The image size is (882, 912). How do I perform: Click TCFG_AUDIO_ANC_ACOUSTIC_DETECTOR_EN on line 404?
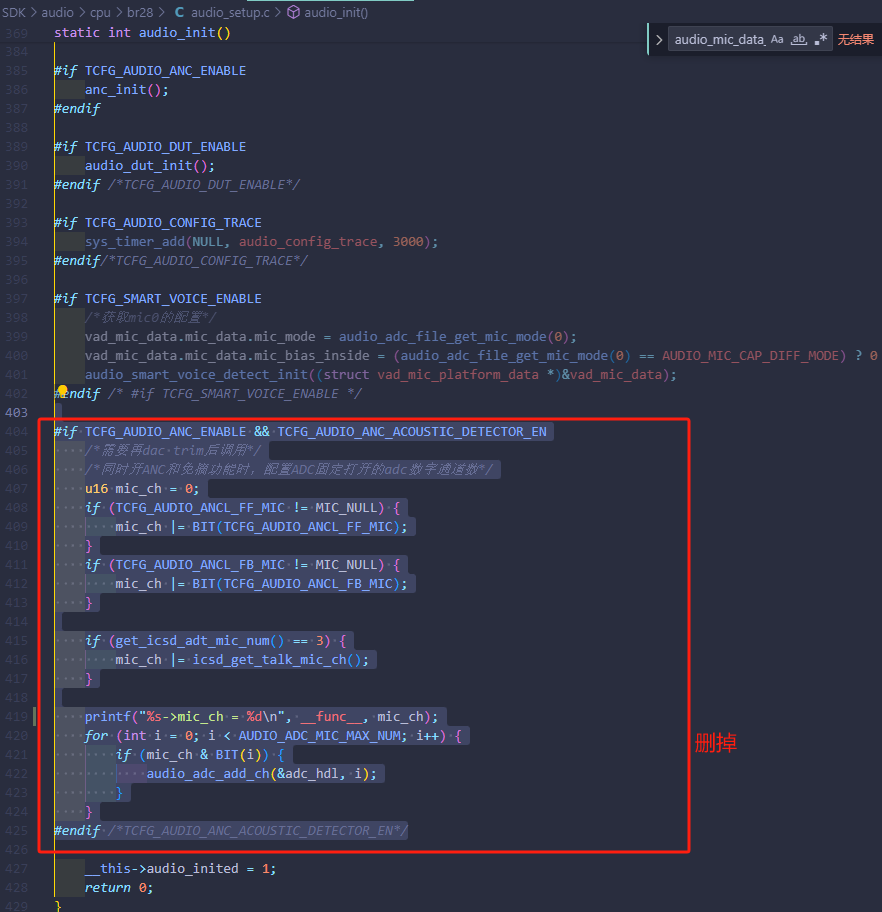point(412,432)
